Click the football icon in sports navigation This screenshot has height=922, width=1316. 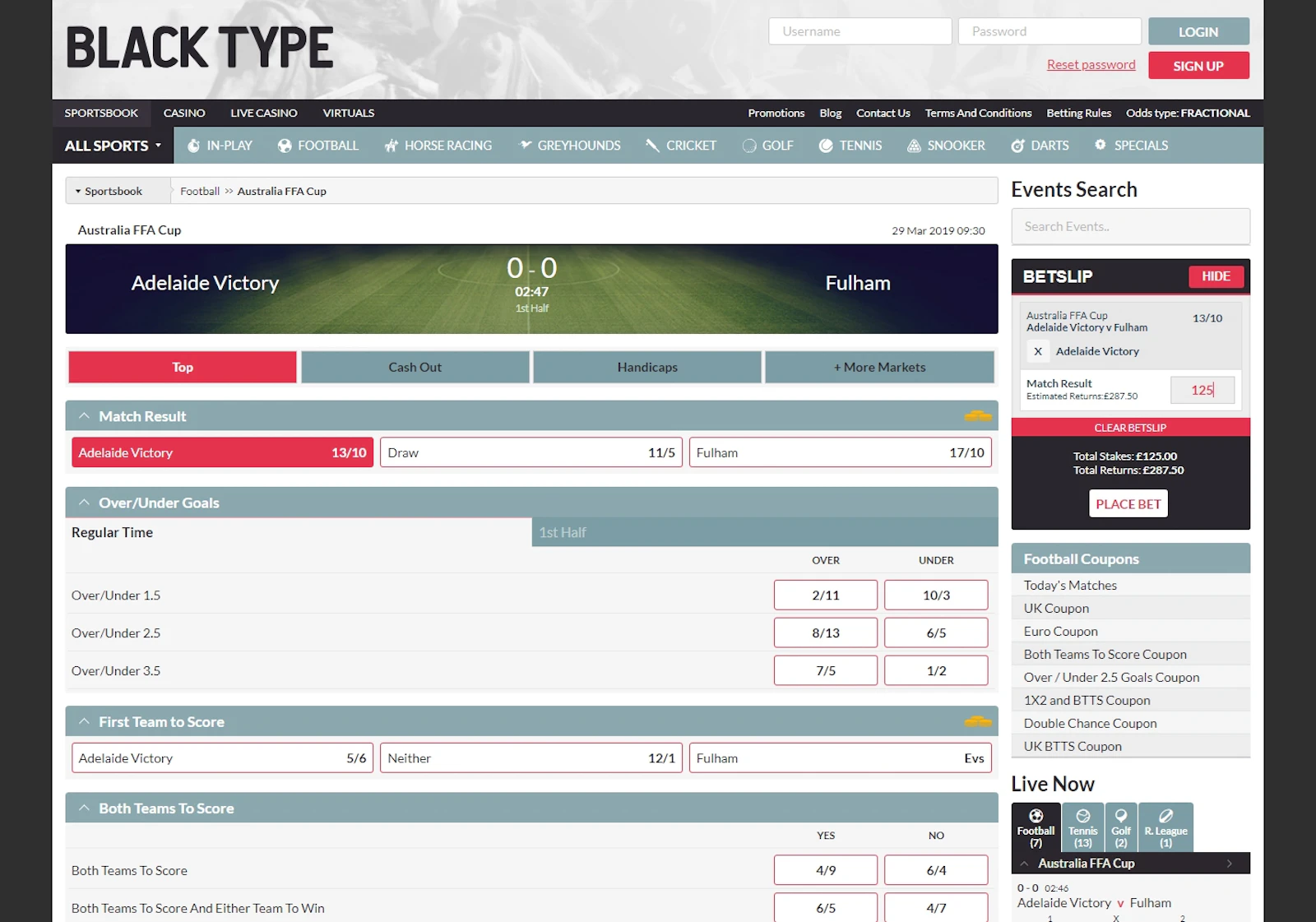click(285, 146)
